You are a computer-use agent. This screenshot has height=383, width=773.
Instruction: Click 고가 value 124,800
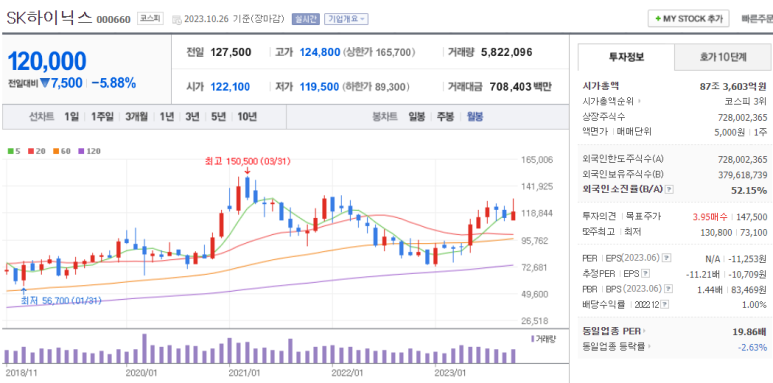coord(319,52)
